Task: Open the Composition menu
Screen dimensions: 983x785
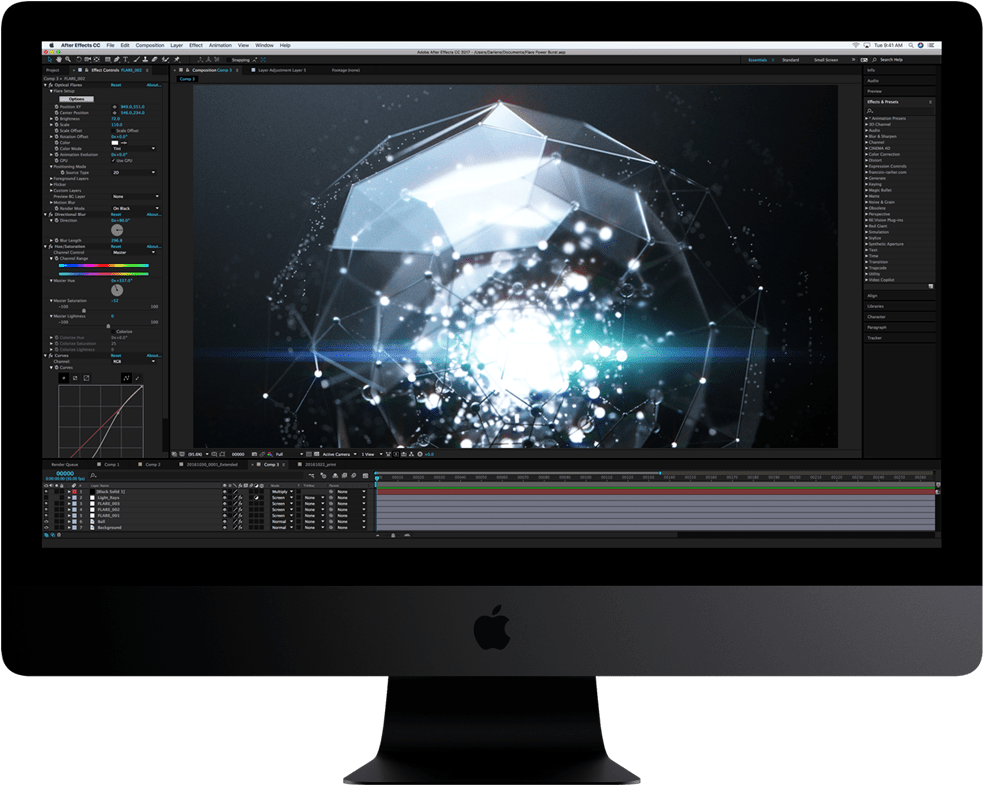Action: tap(150, 45)
